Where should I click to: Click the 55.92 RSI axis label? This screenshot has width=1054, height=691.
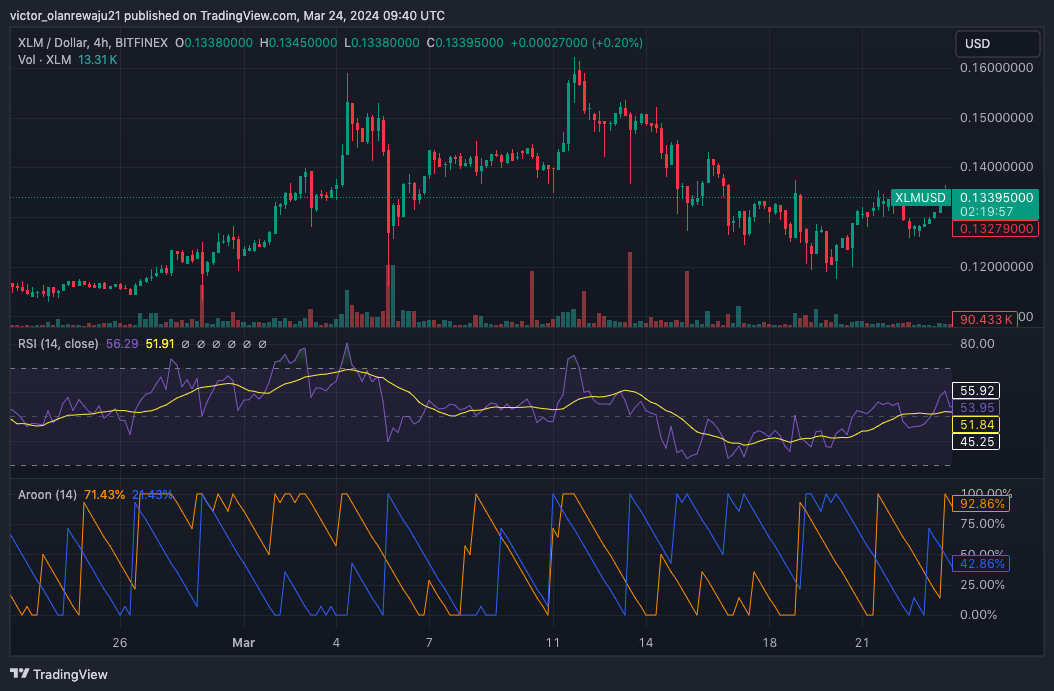pyautogui.click(x=978, y=391)
